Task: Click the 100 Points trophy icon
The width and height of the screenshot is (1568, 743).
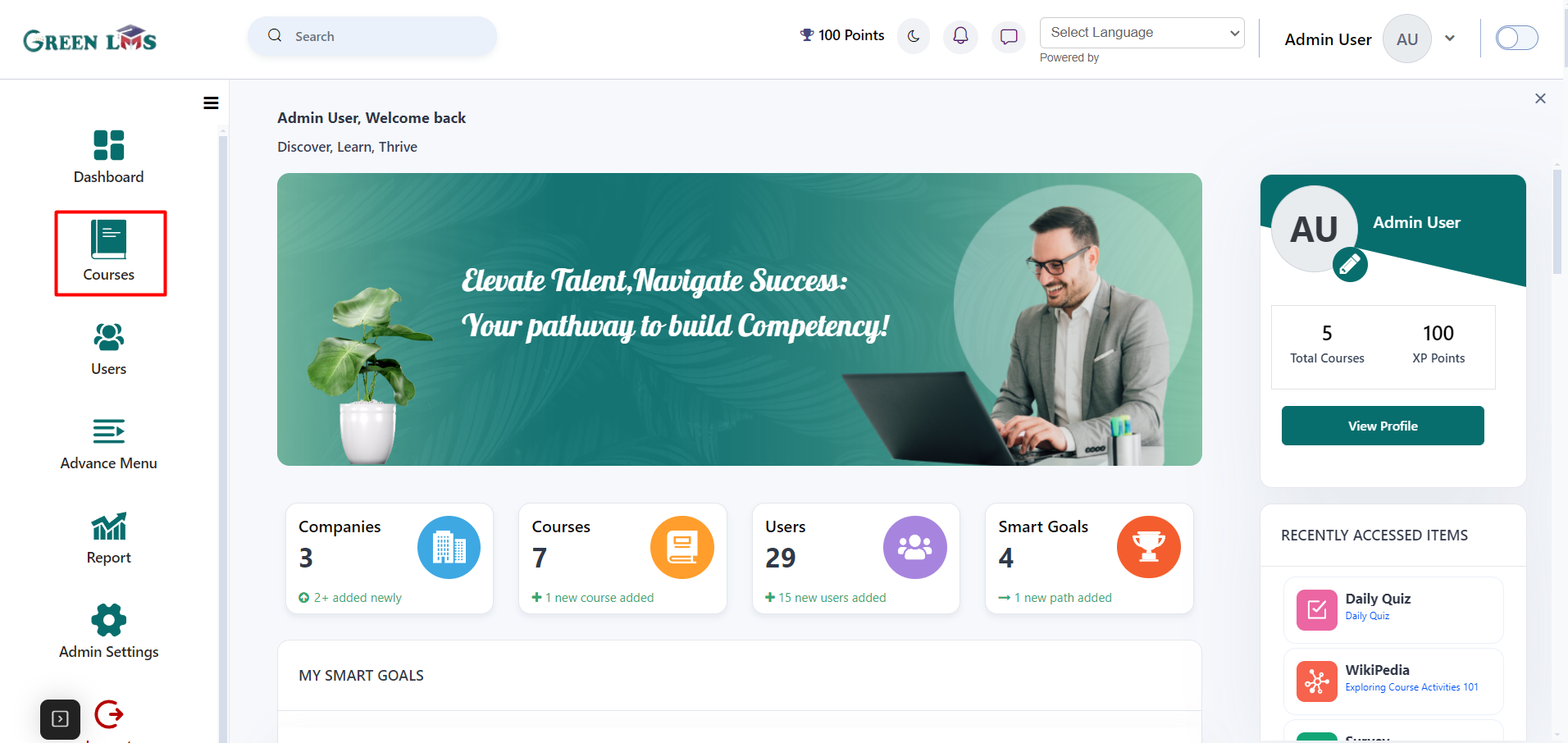Action: click(807, 35)
